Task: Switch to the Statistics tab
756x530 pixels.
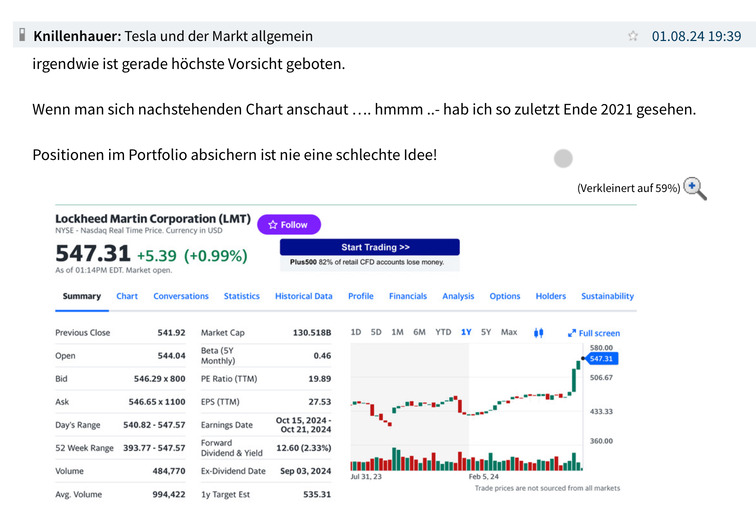Action: tap(241, 296)
